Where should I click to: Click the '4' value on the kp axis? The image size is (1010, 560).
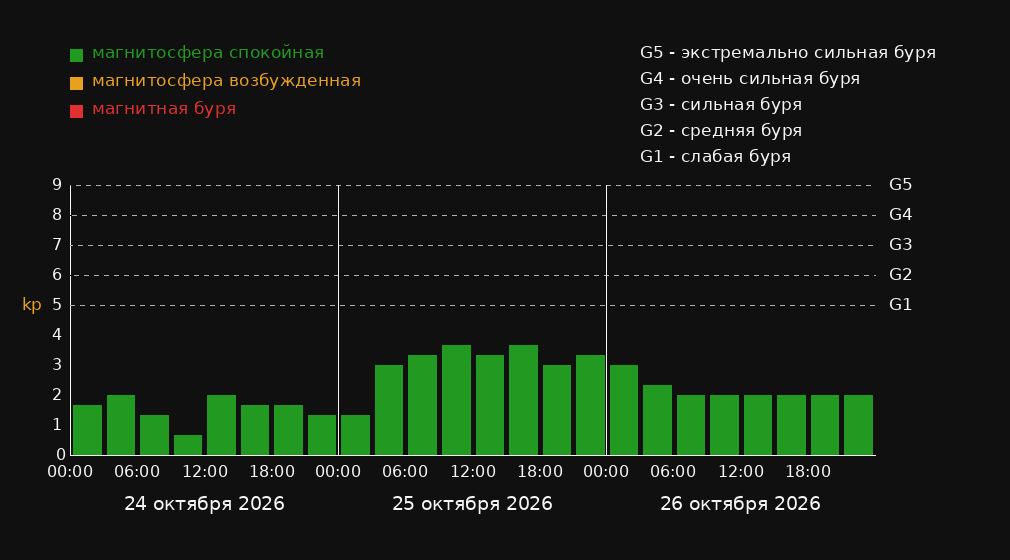tap(57, 334)
